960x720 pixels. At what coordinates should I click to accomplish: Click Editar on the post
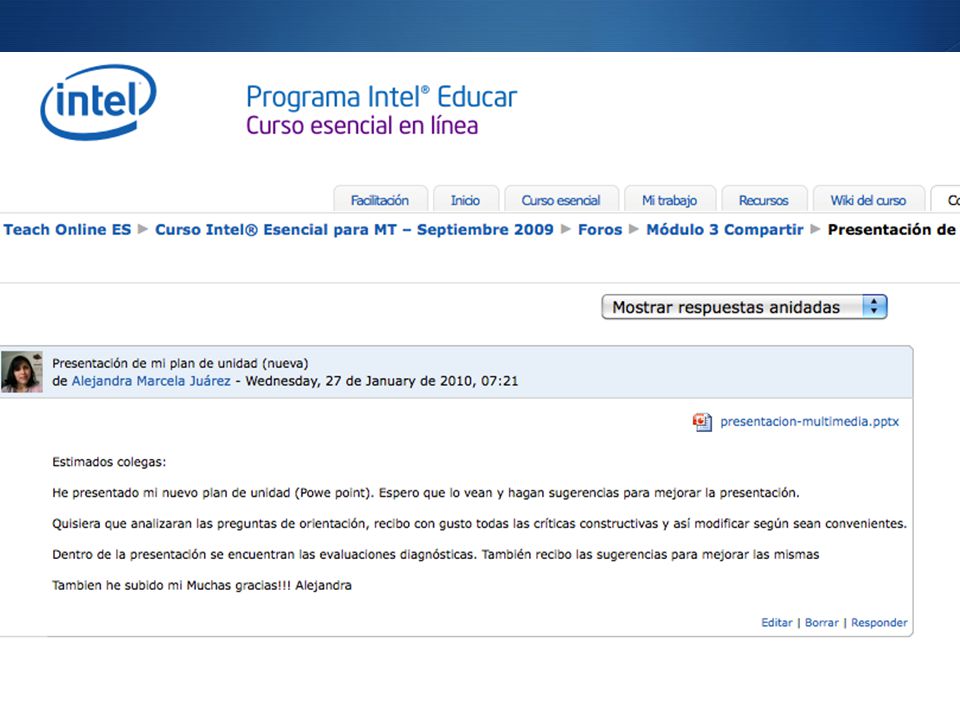(x=776, y=623)
